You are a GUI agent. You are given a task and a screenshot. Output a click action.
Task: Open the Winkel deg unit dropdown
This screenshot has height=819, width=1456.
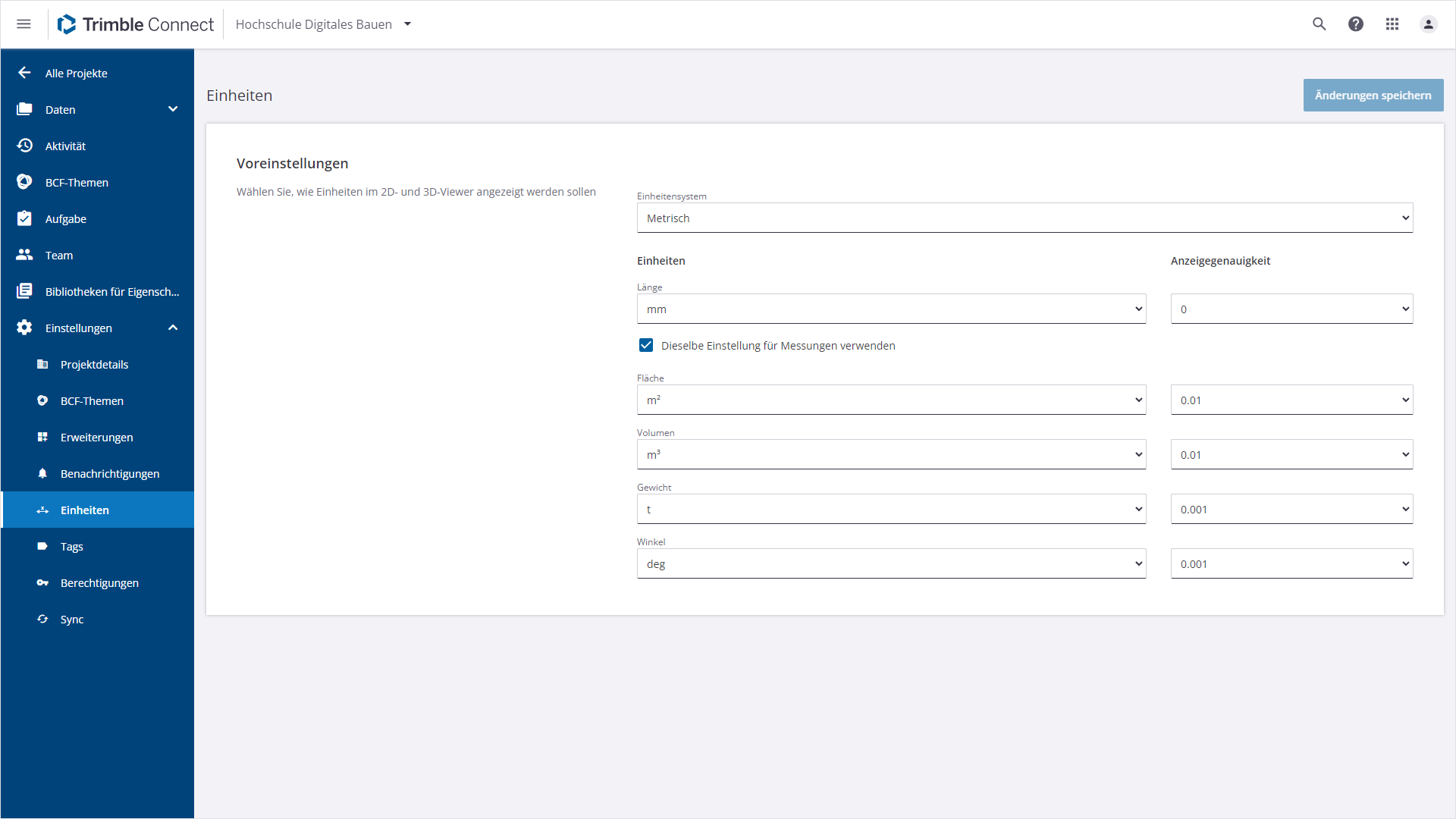coord(891,564)
